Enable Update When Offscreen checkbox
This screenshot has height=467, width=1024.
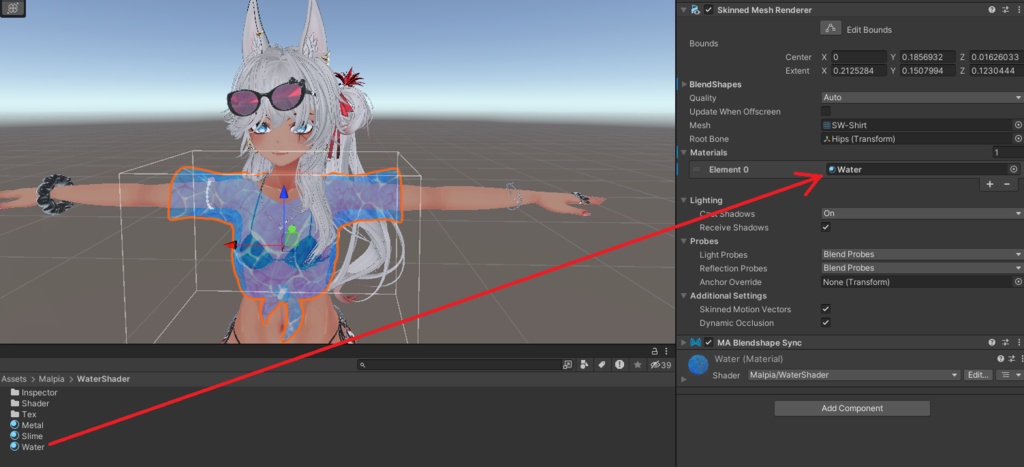[826, 111]
